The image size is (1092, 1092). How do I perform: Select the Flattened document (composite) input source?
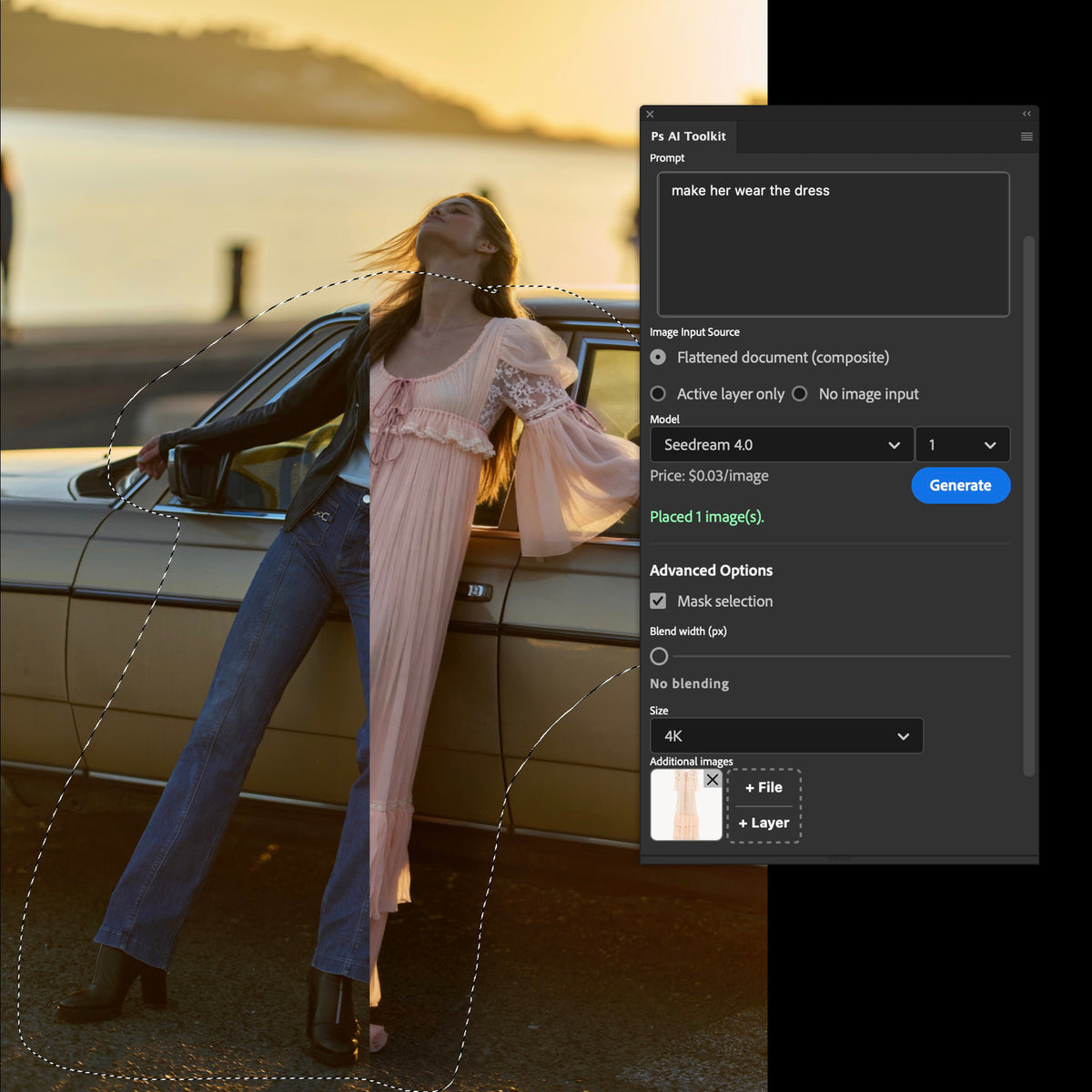[x=658, y=357]
